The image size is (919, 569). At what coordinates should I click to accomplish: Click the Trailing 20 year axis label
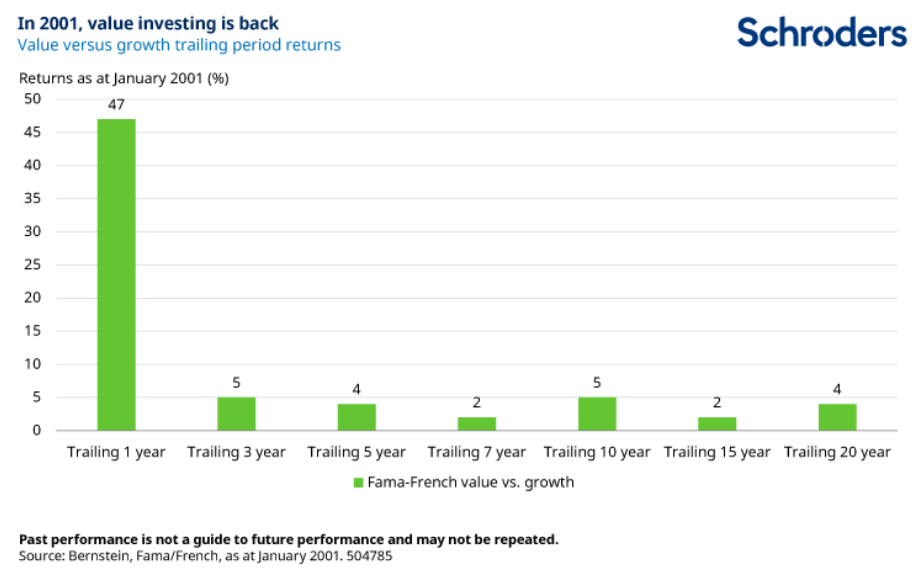click(x=837, y=452)
